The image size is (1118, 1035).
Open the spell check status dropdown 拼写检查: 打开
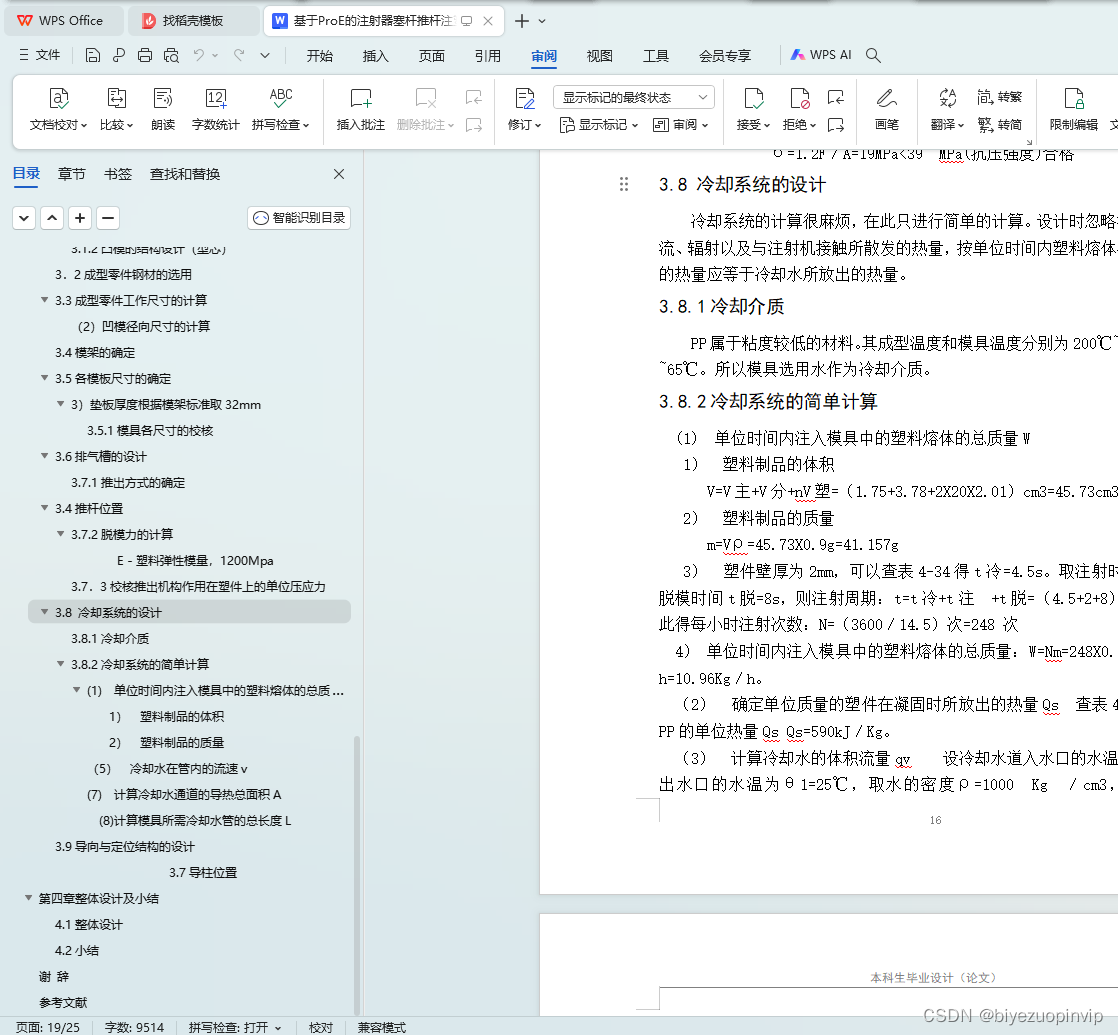pos(235,1027)
